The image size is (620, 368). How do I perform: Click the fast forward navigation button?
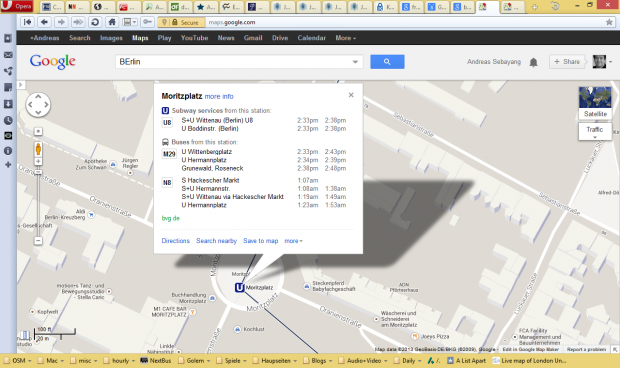tap(78, 22)
